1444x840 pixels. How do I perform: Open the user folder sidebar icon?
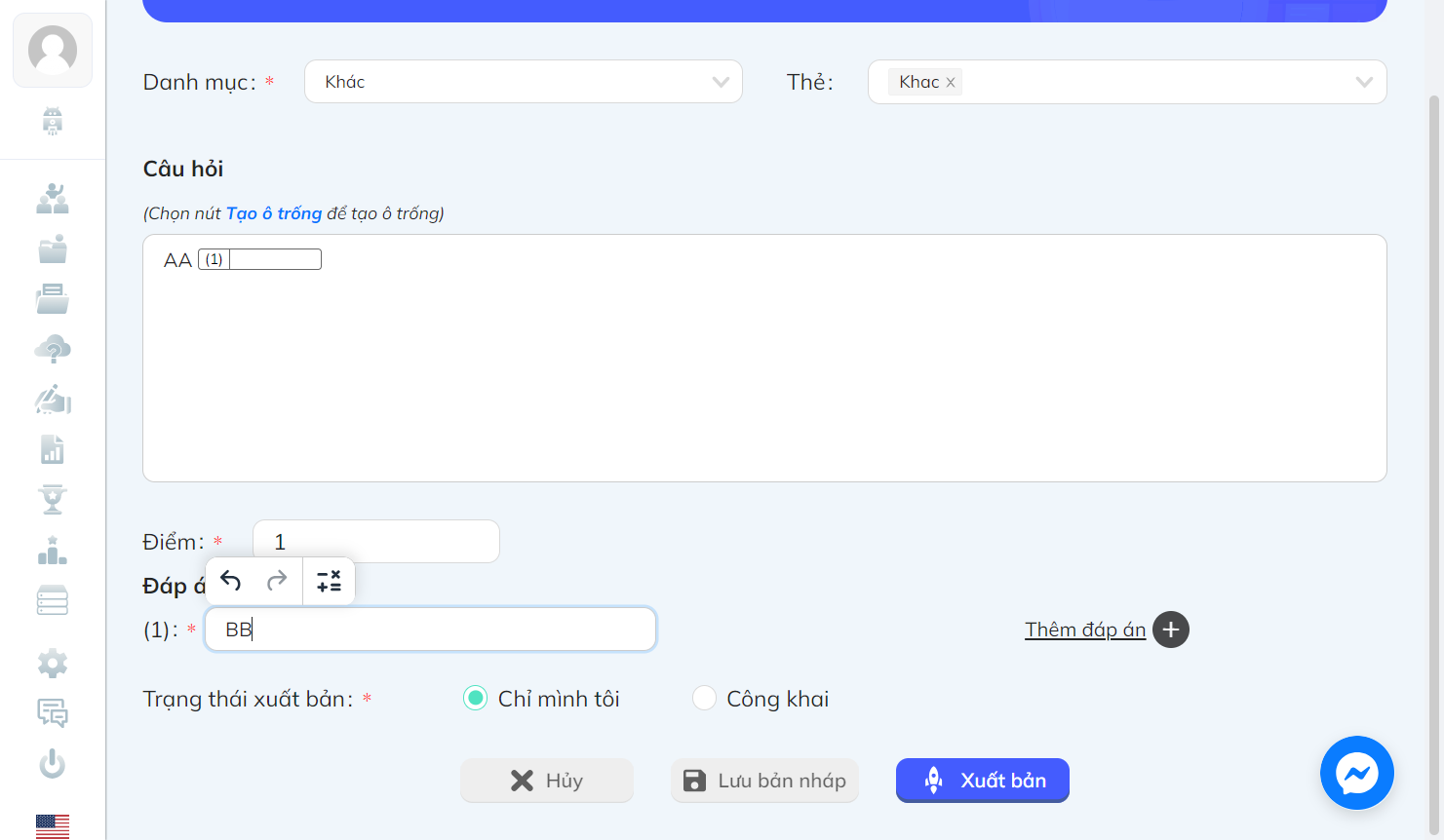coord(53,249)
